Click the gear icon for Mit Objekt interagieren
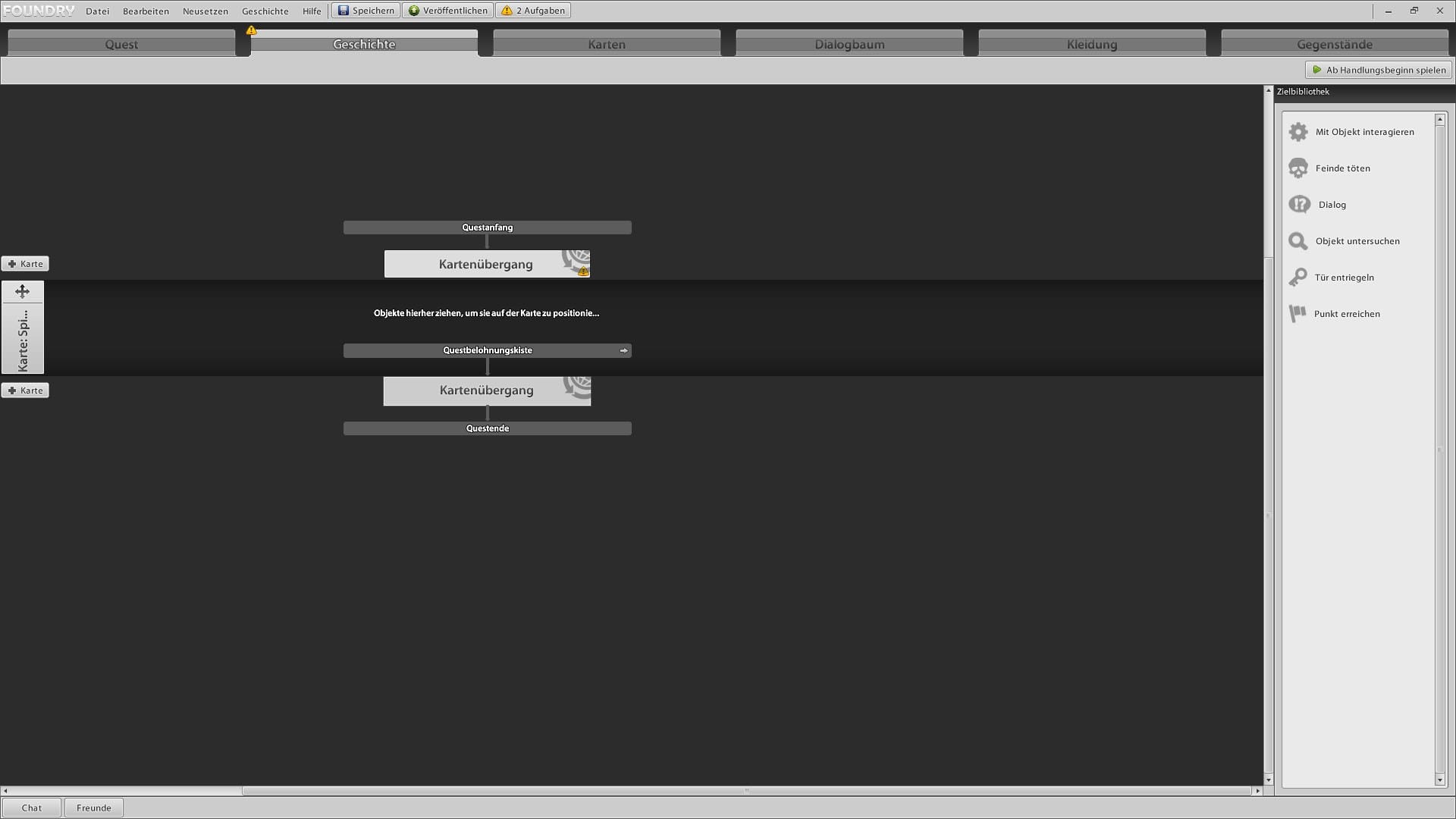Viewport: 1456px width, 819px height. [1298, 132]
